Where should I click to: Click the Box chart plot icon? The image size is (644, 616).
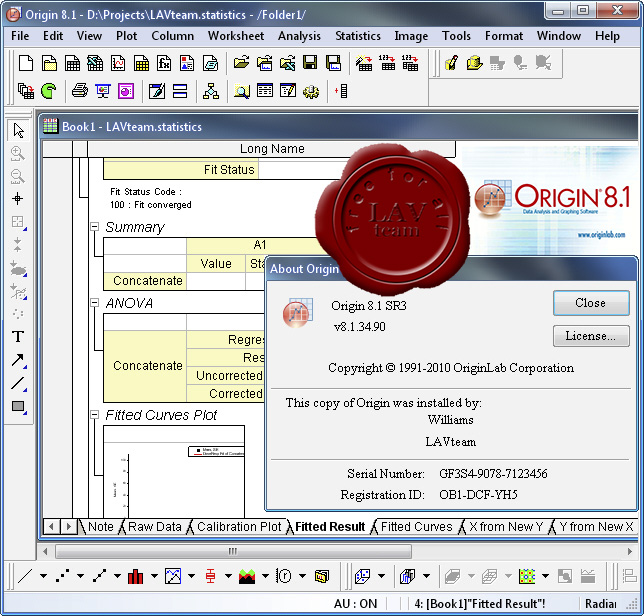[x=210, y=576]
